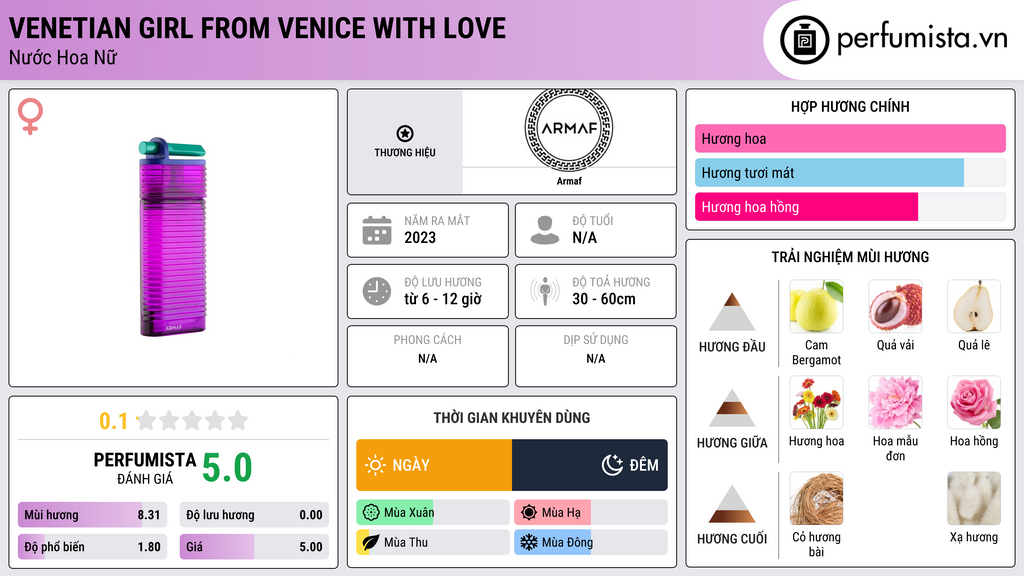Click the sillage projection icon
This screenshot has height=576, width=1024.
pos(545,291)
